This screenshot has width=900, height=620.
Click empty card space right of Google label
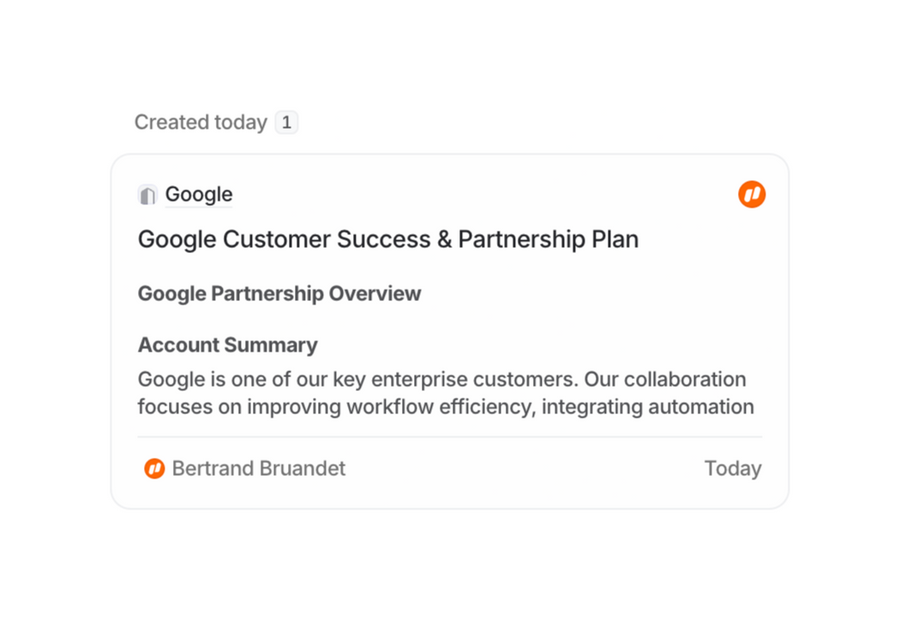(480, 195)
